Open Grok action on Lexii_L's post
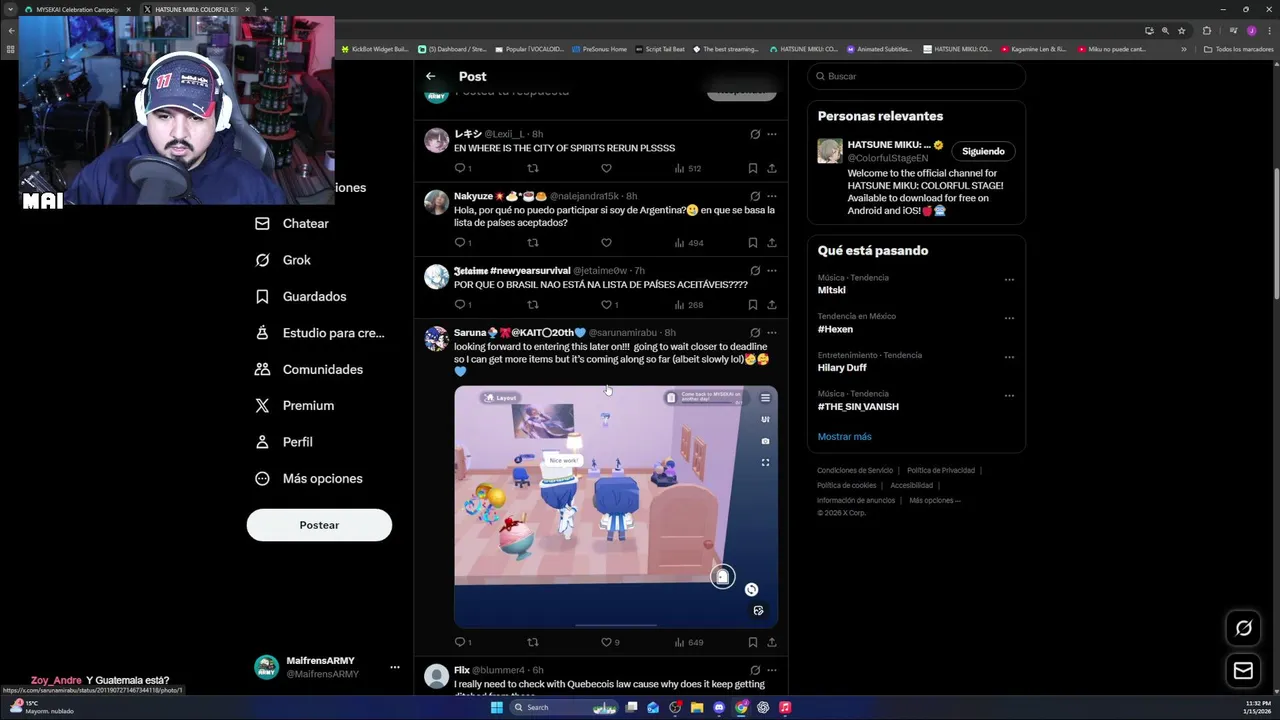This screenshot has width=1280, height=720. 755,134
